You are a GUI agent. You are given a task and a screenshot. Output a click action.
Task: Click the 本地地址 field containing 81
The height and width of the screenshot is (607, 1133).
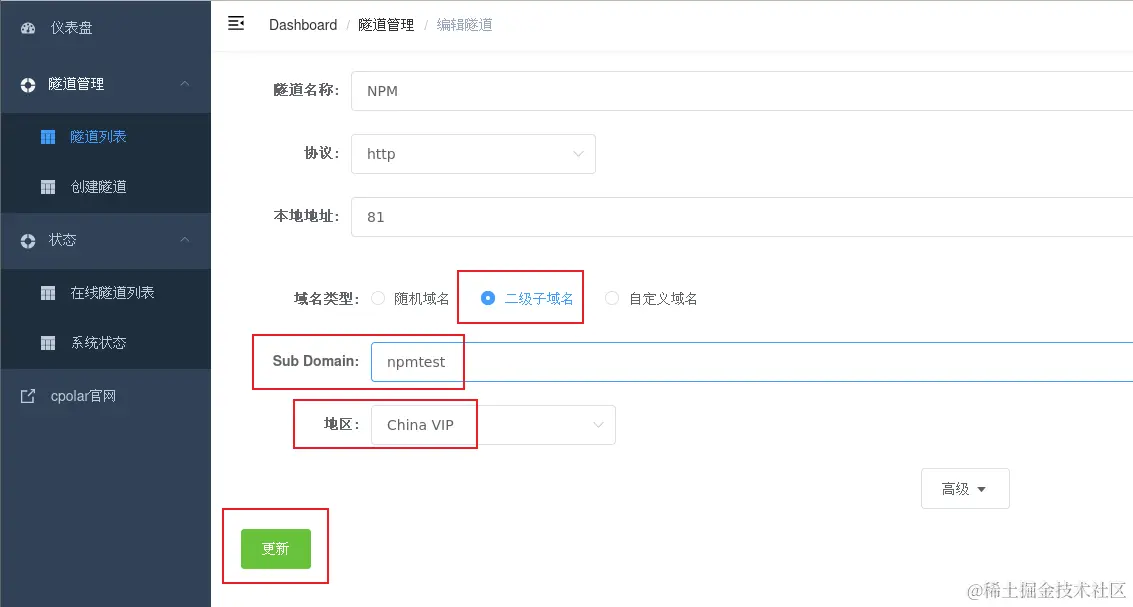coord(742,217)
